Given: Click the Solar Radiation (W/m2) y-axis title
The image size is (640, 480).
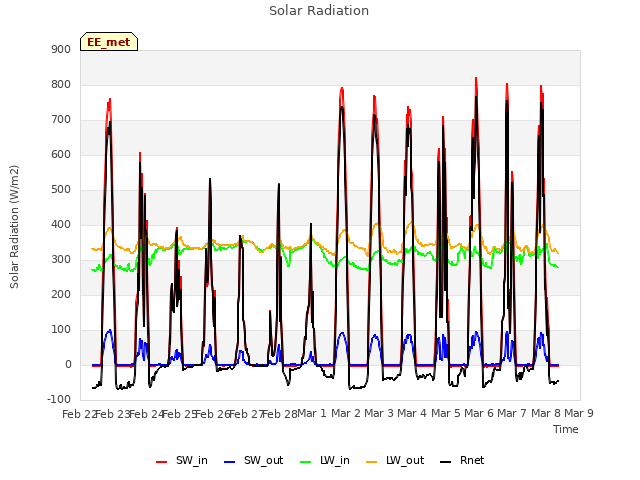Looking at the screenshot, I should coord(14,227).
